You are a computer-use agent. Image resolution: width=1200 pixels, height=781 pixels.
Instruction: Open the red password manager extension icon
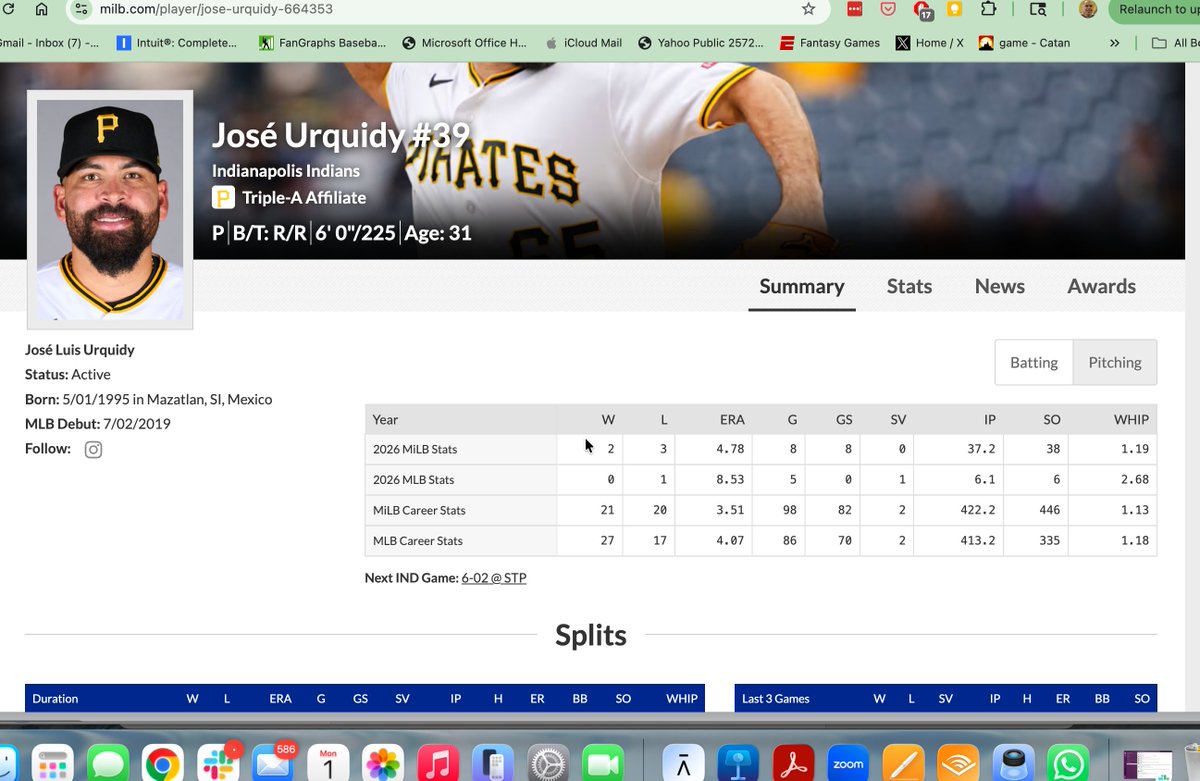pyautogui.click(x=855, y=9)
